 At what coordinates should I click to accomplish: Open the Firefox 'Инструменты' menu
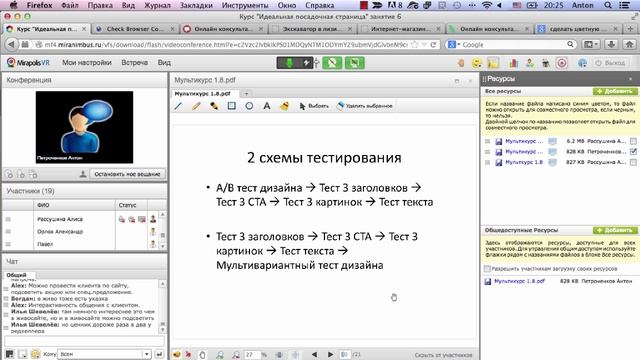click(245, 5)
